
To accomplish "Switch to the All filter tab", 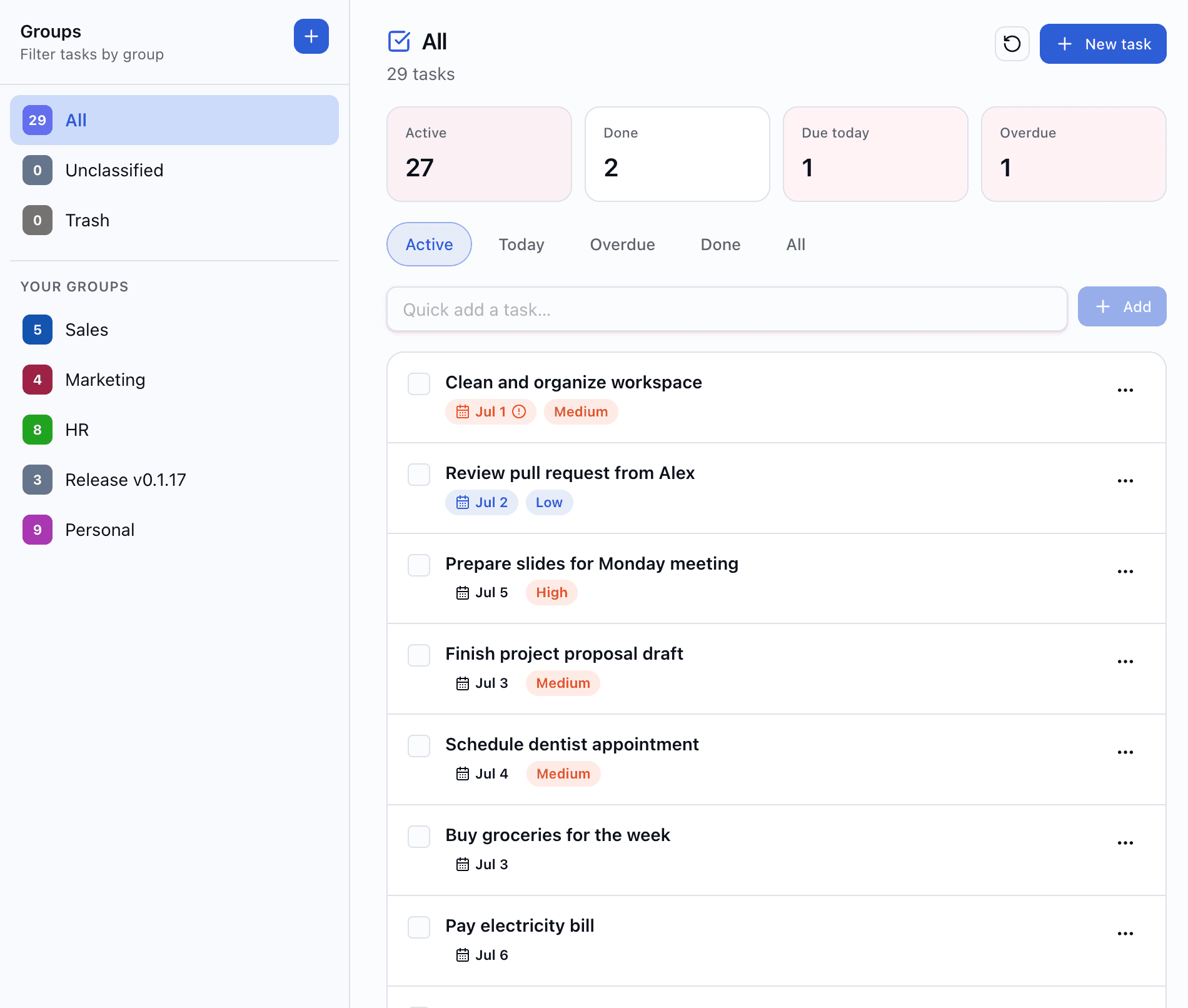I will (795, 244).
